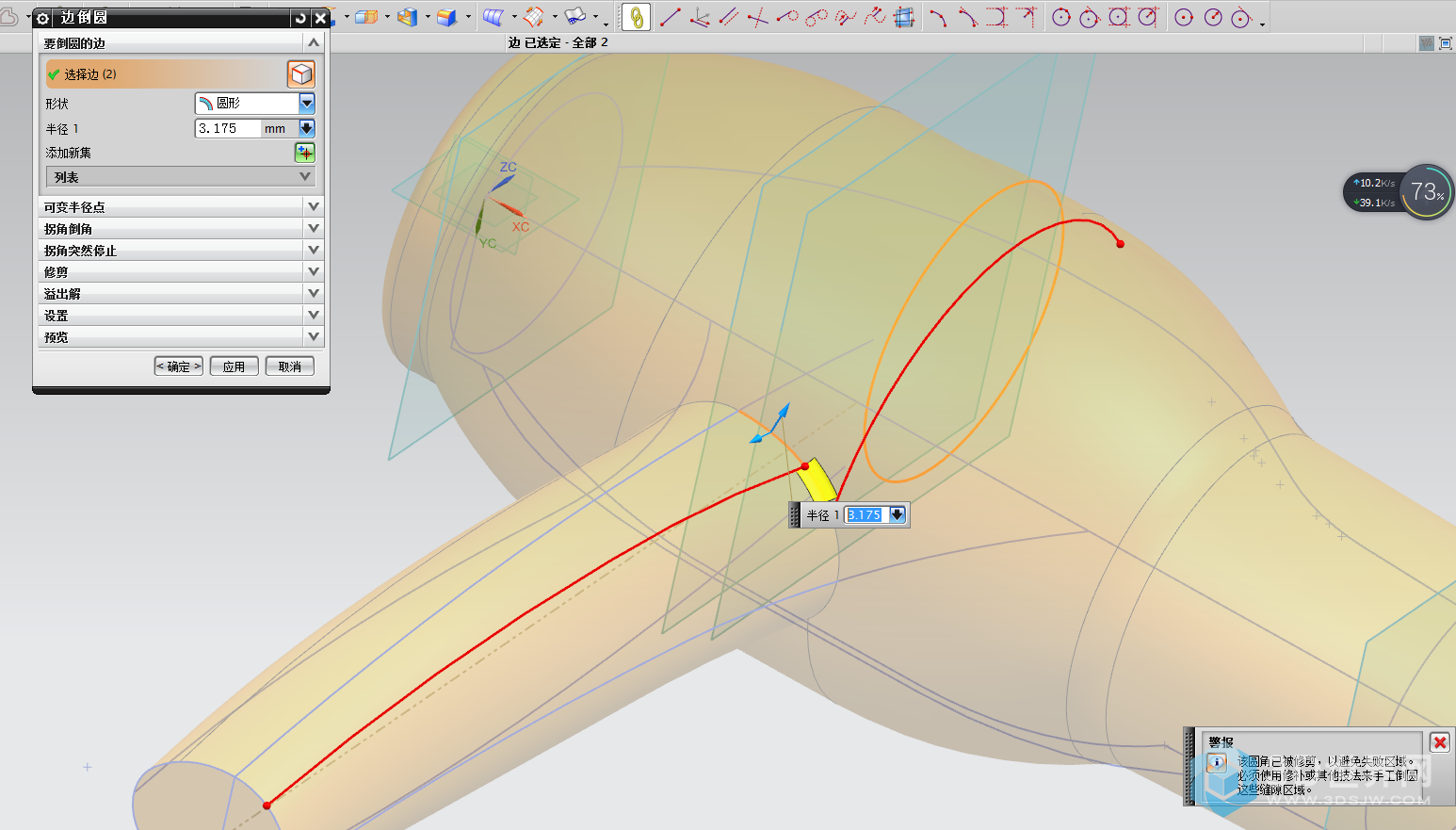Select the point-to-point Line tool
Image resolution: width=1456 pixels, height=830 pixels.
(670, 17)
